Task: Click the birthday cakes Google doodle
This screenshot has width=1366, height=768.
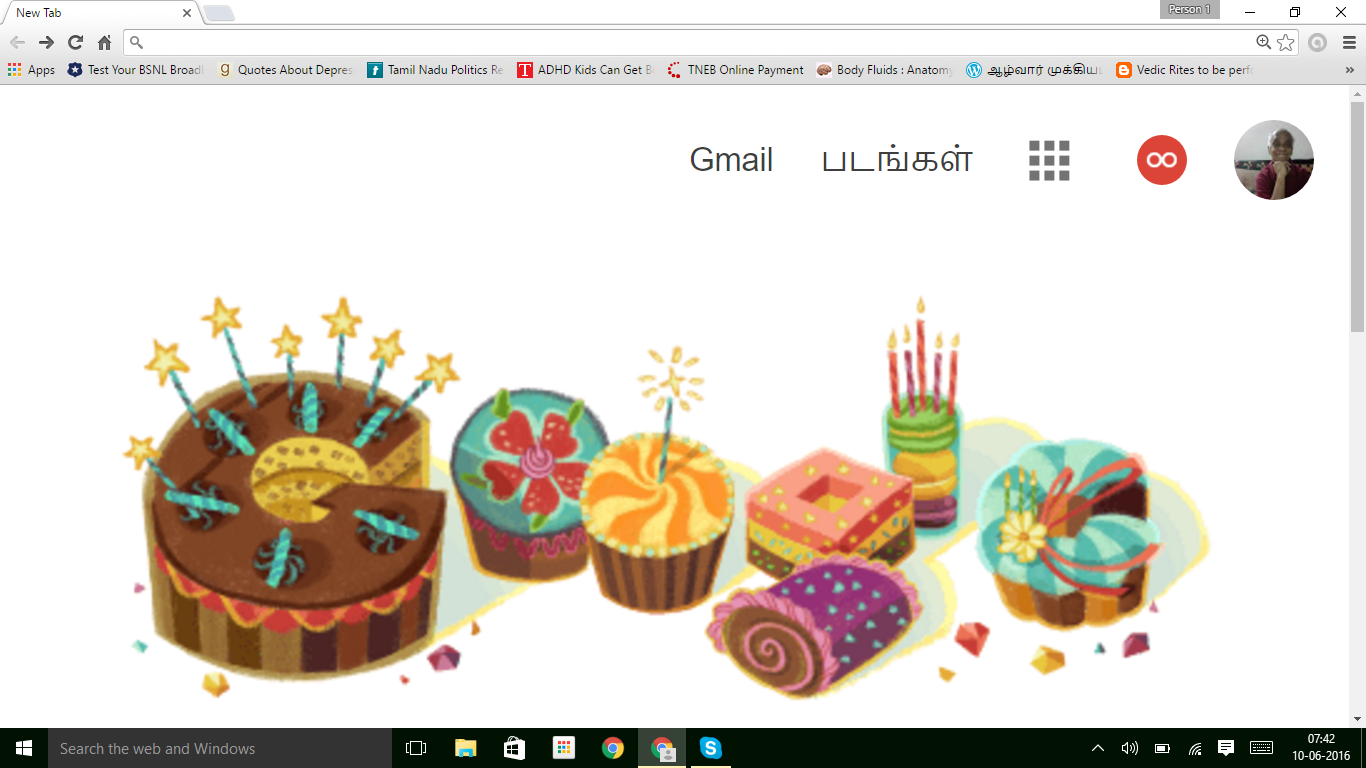Action: coord(668,495)
